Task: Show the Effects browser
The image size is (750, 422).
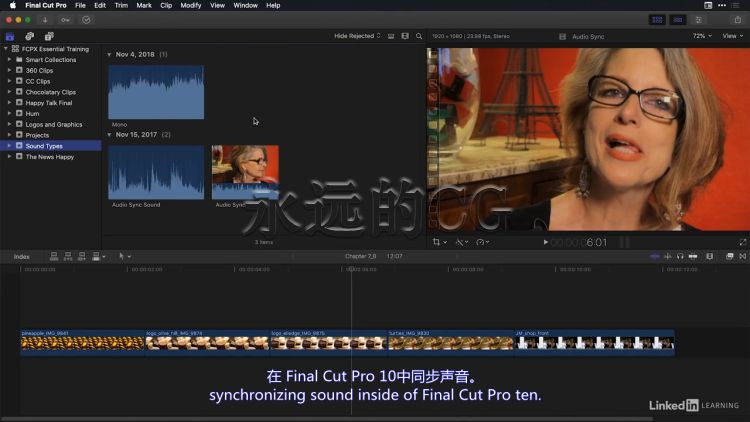Action: pos(729,256)
